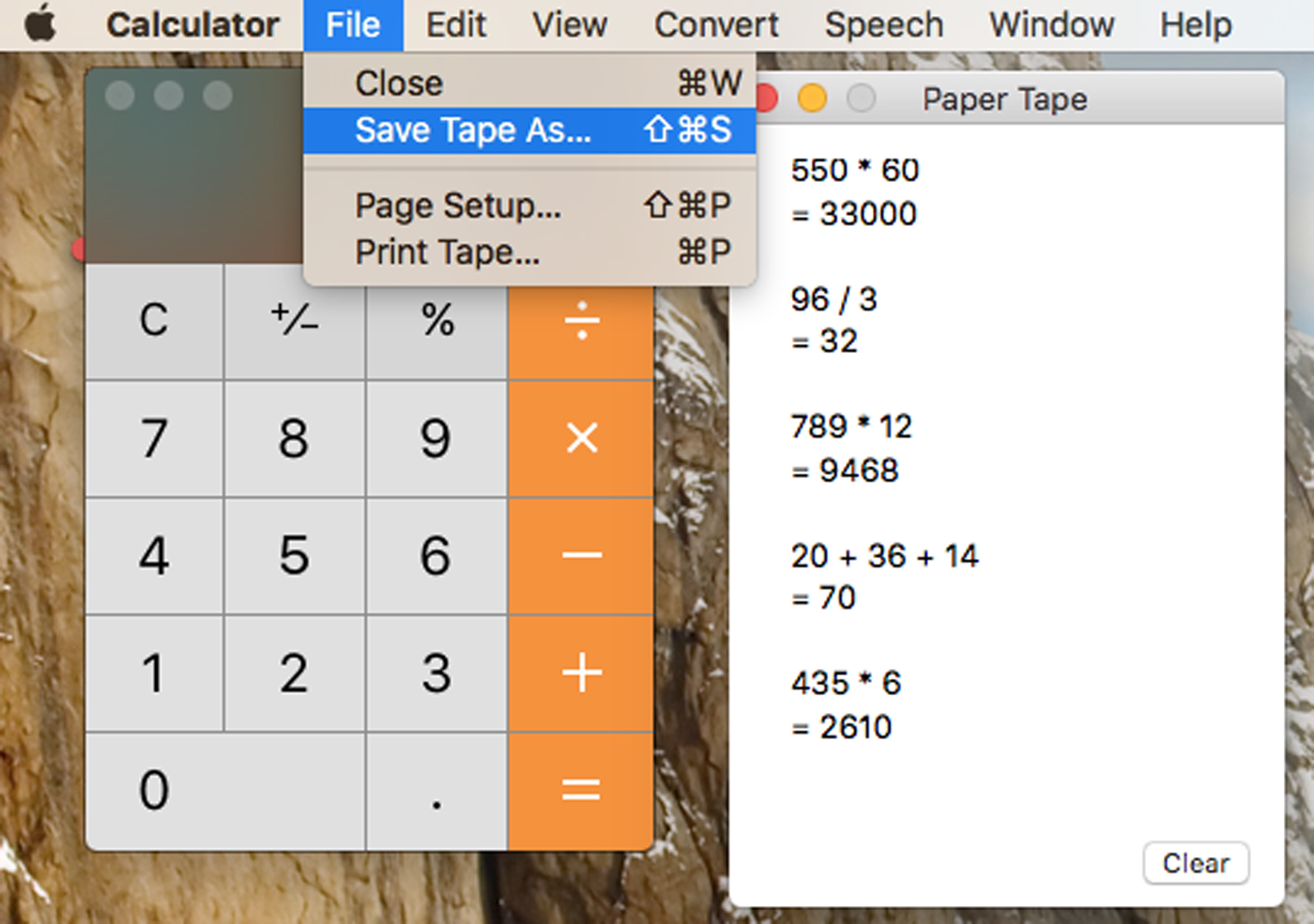Click the '= 2610' result line
The image size is (1314, 924).
click(841, 727)
